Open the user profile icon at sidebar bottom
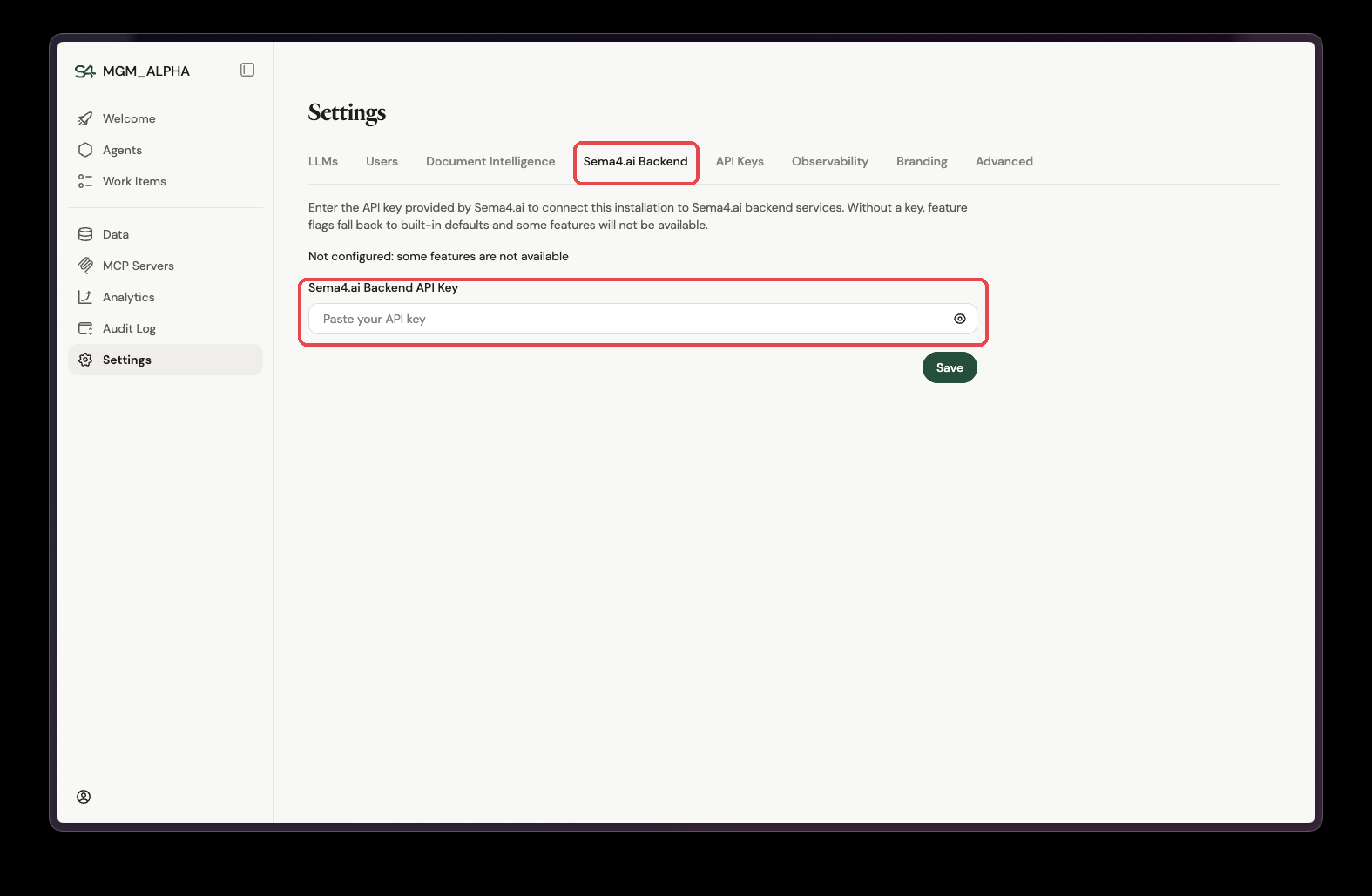The width and height of the screenshot is (1372, 896). [x=84, y=797]
